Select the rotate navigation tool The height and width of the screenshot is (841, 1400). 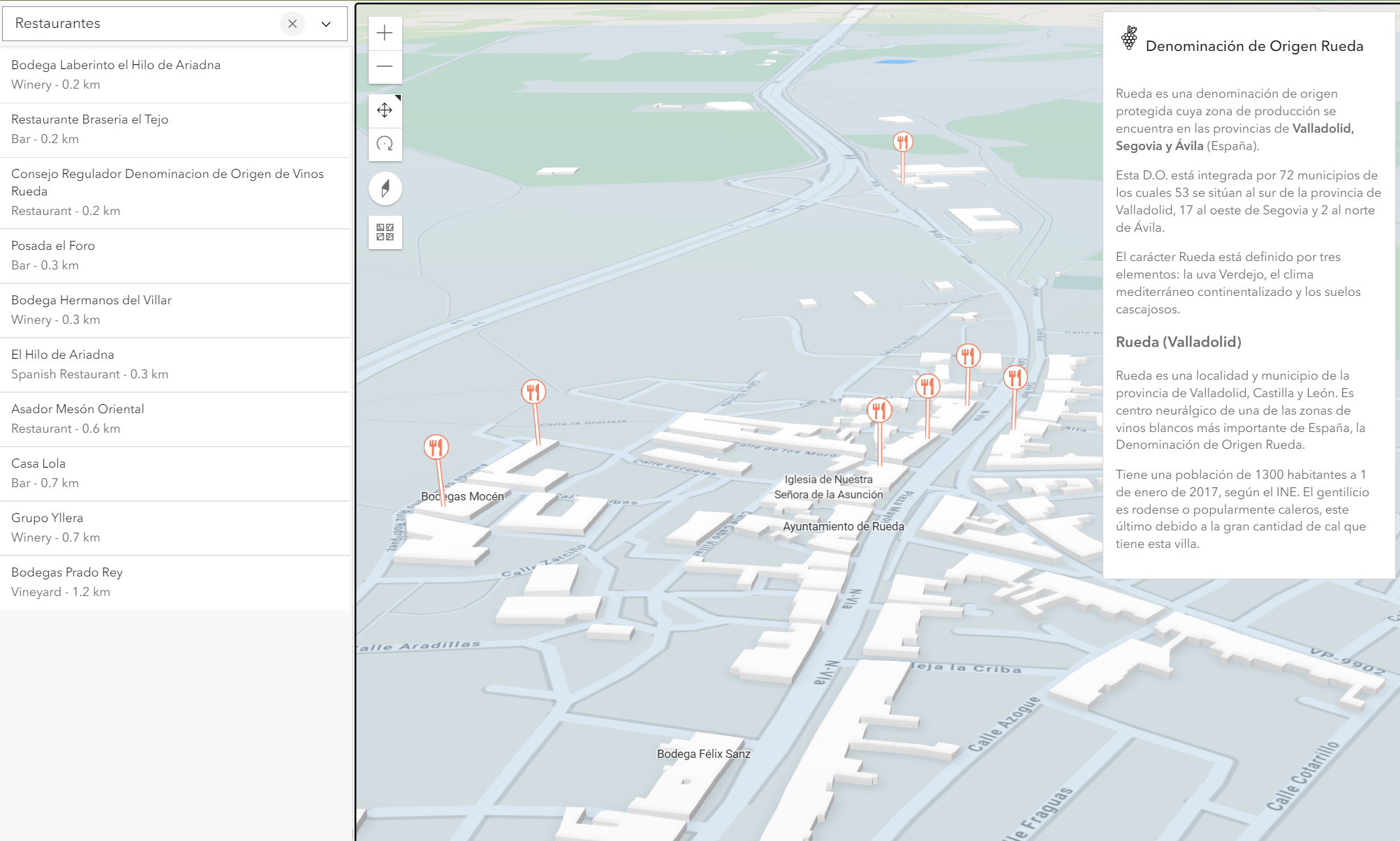[x=385, y=144]
